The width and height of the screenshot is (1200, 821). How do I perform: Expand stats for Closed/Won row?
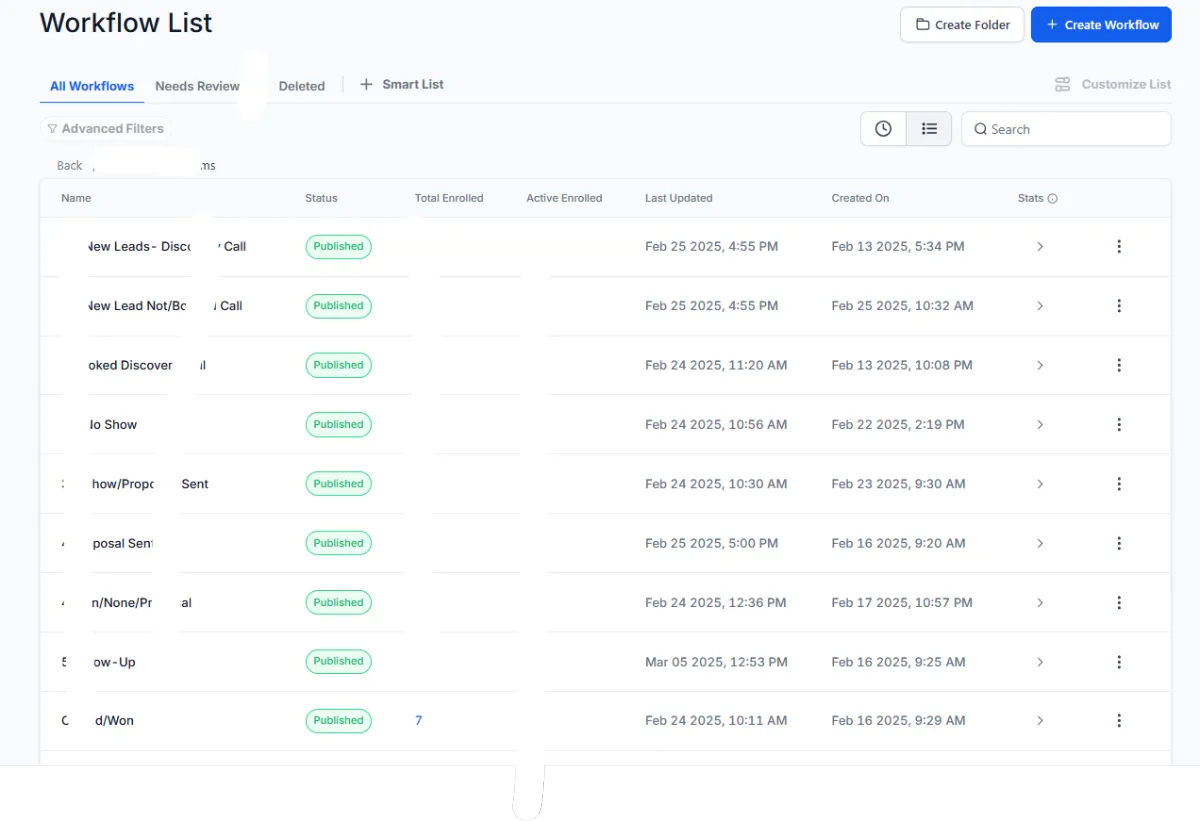[x=1040, y=720]
